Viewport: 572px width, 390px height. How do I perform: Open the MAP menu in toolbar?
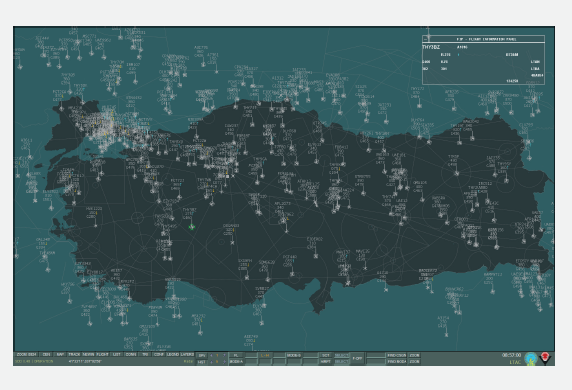(x=60, y=355)
